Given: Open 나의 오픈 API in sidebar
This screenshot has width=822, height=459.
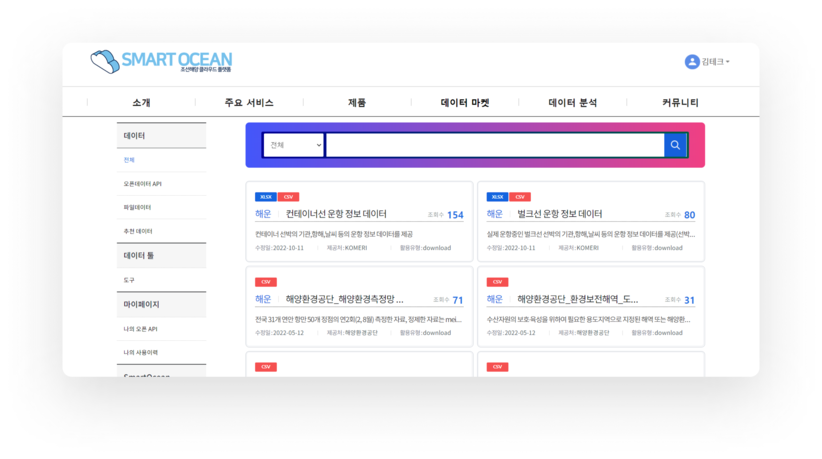Looking at the screenshot, I should (x=142, y=328).
